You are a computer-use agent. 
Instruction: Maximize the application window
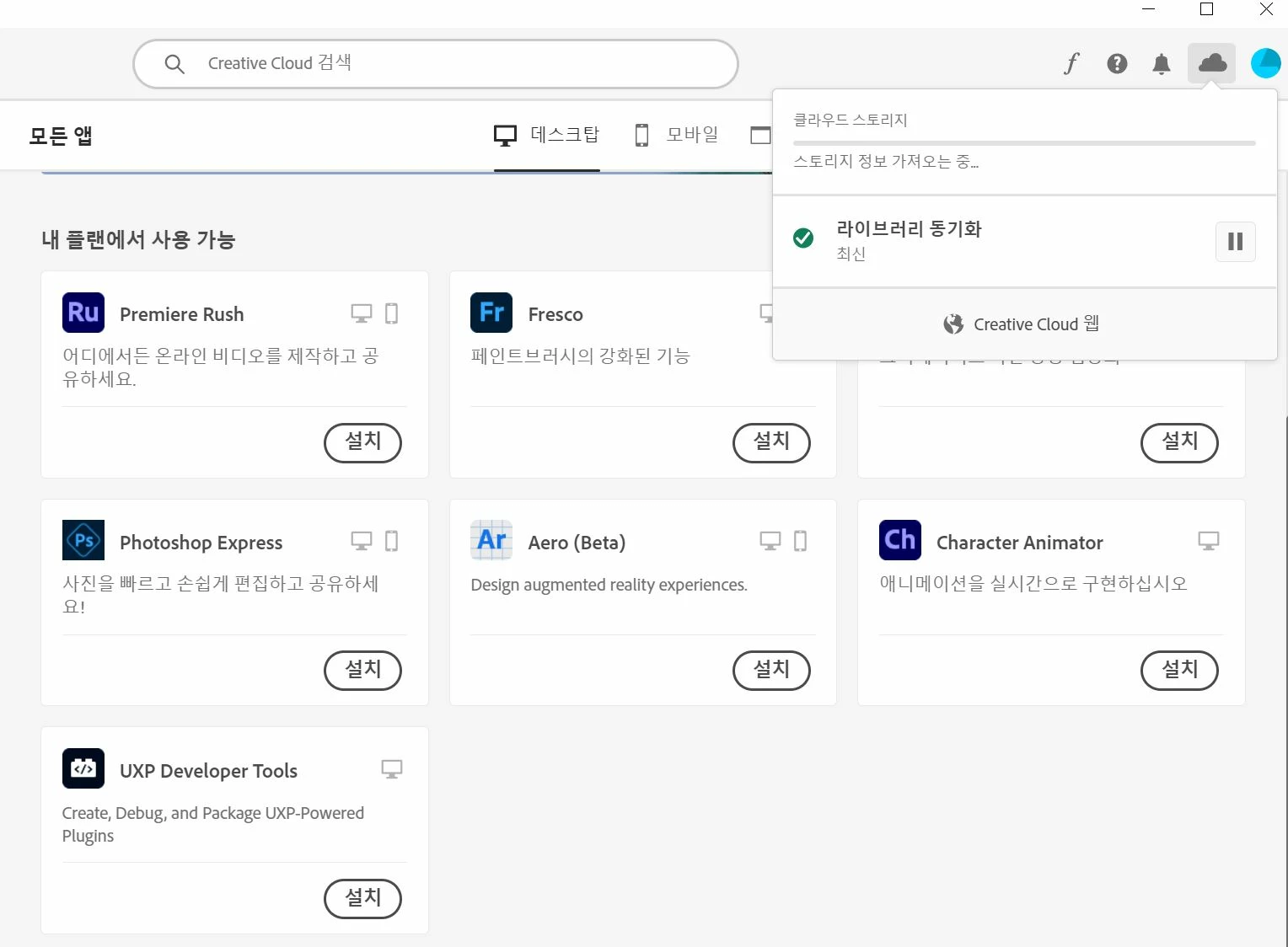[x=1207, y=9]
